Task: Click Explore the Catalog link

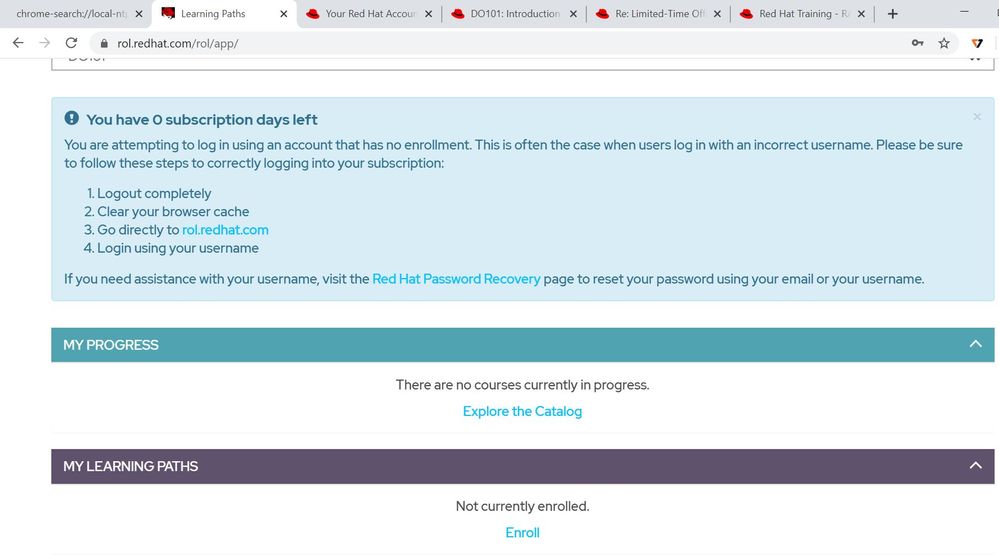Action: coord(522,411)
